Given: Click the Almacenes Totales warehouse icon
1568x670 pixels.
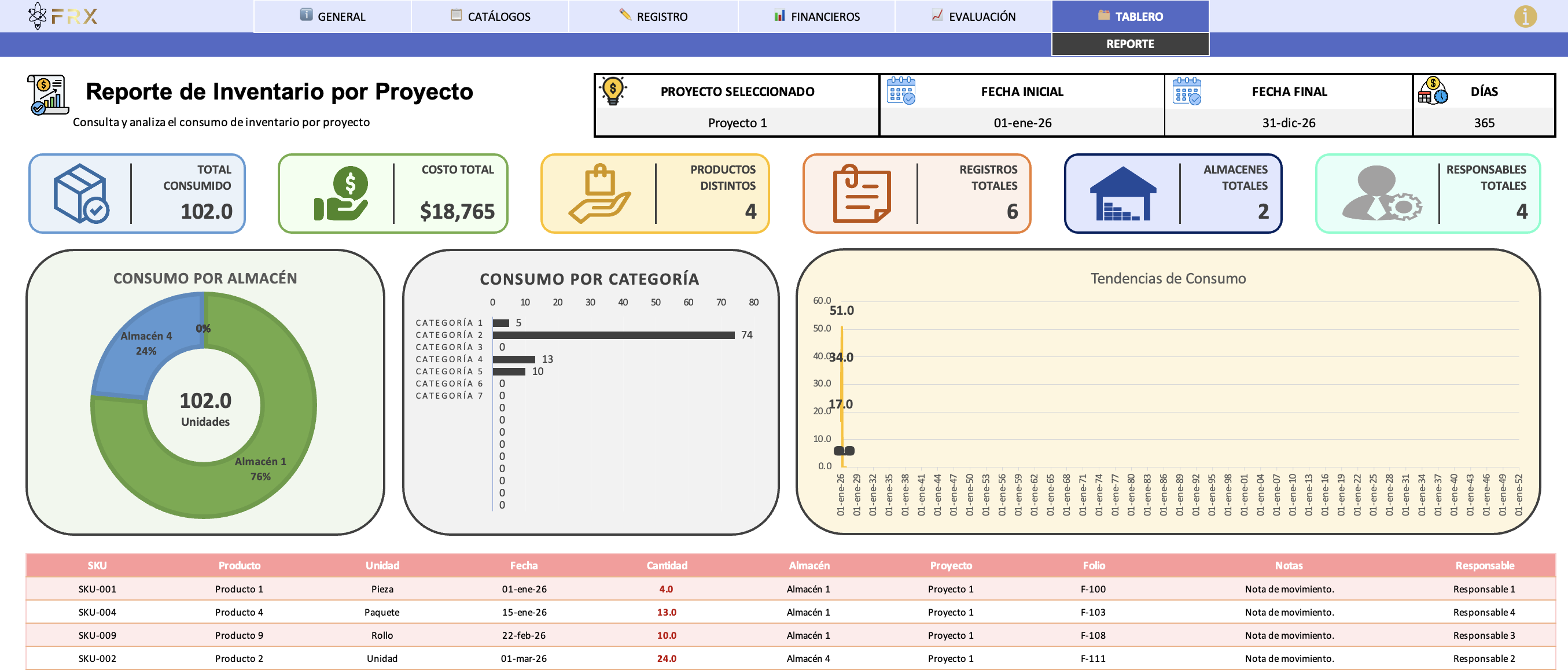Looking at the screenshot, I should [1122, 193].
